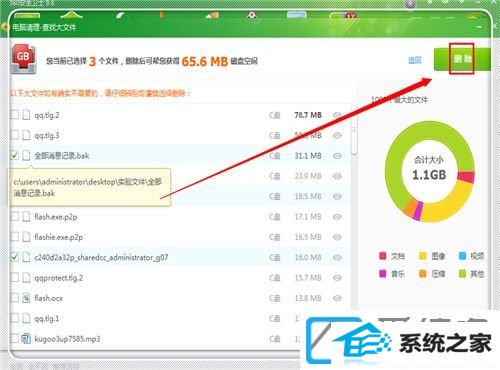Click the red GB disk icon
Screen dimensions: 500x370
(x=23, y=59)
